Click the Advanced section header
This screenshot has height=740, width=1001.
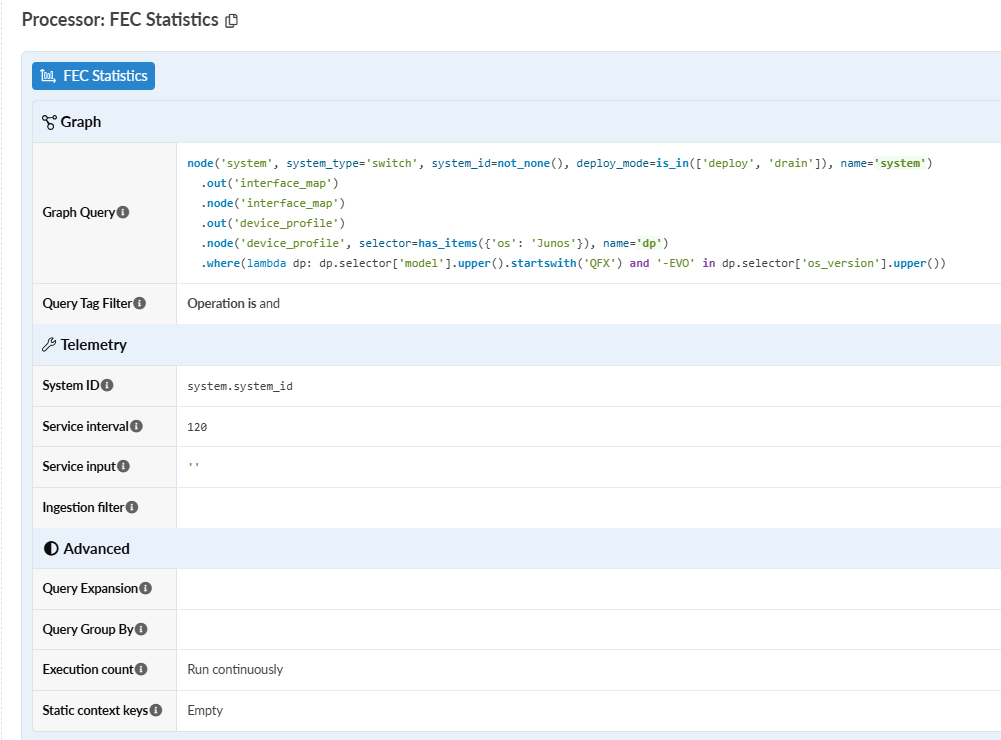(516, 548)
